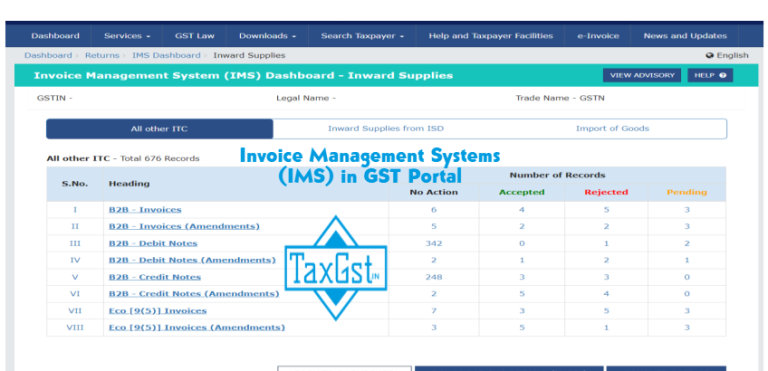This screenshot has width=768, height=371.
Task: Click the green Accepted column header
Action: 522,192
